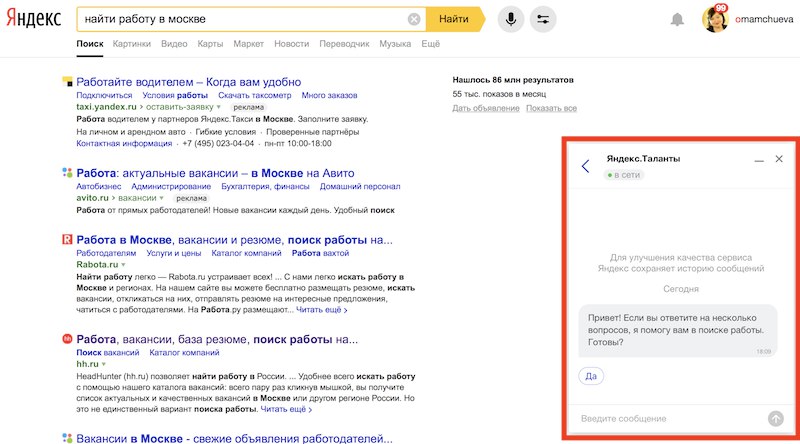Open Много заказов sitelink

coord(329,95)
